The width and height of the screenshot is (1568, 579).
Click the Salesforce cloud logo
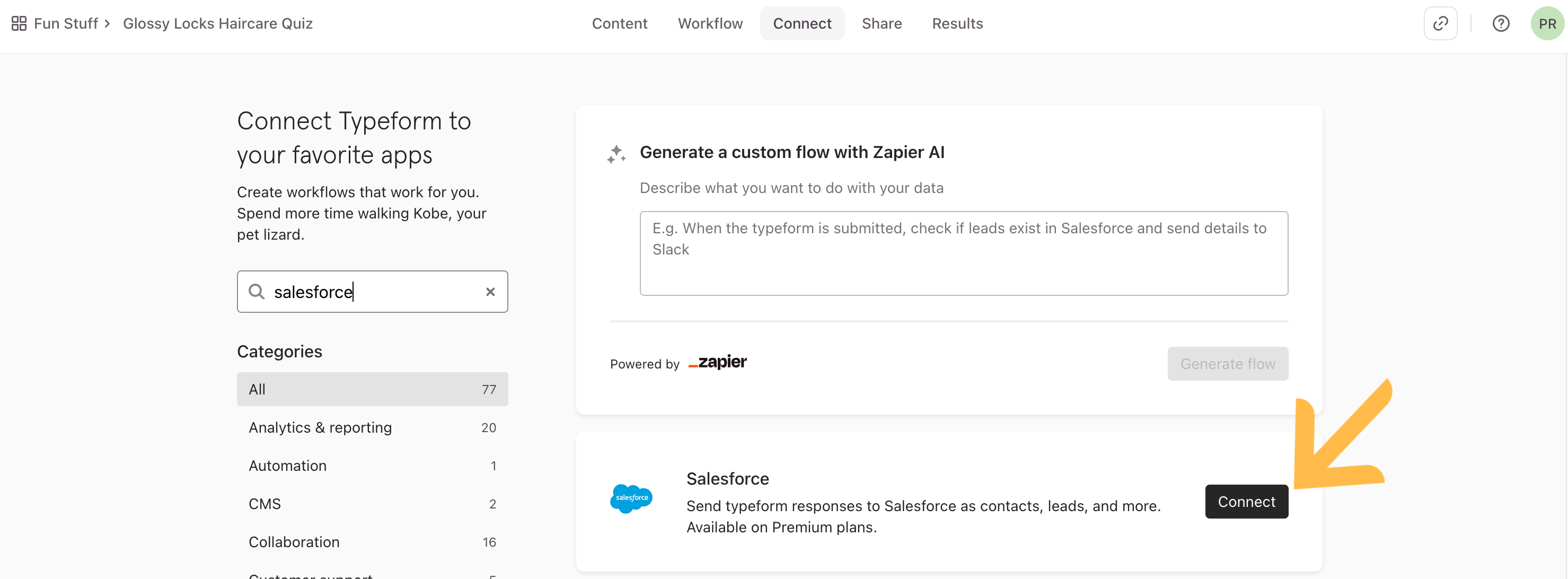click(631, 498)
